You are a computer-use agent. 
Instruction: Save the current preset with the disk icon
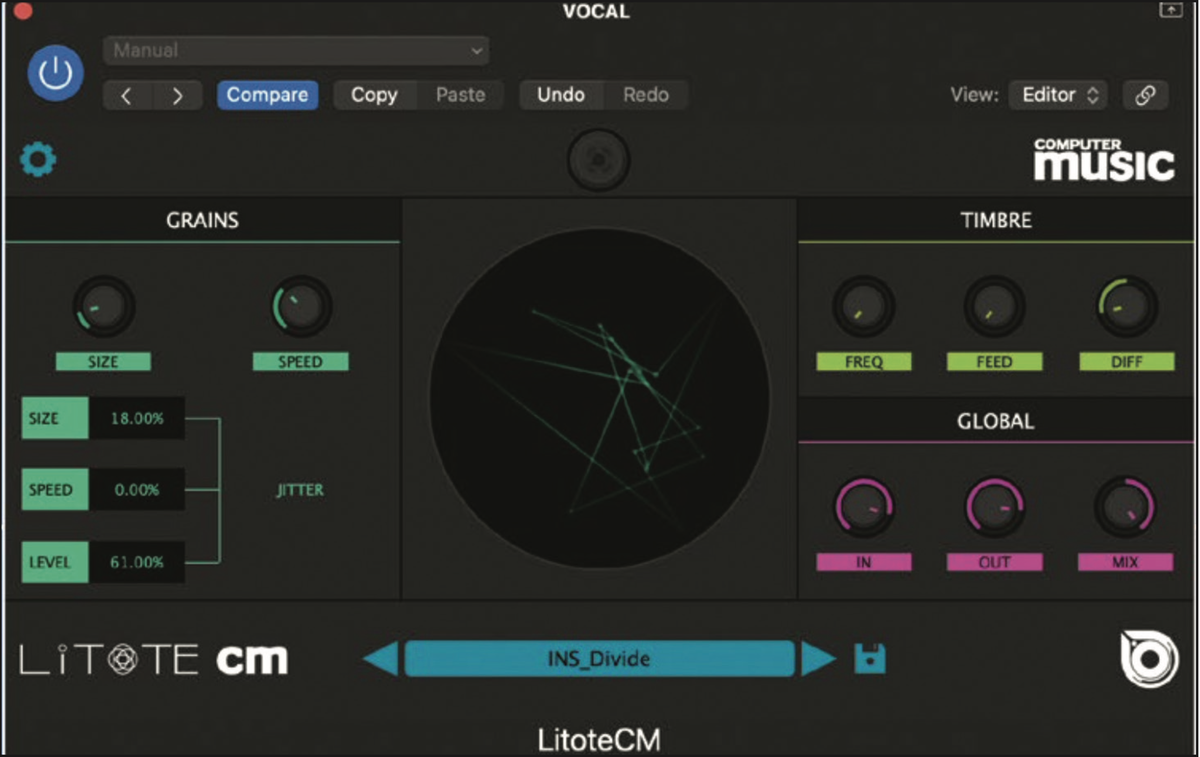tap(869, 659)
